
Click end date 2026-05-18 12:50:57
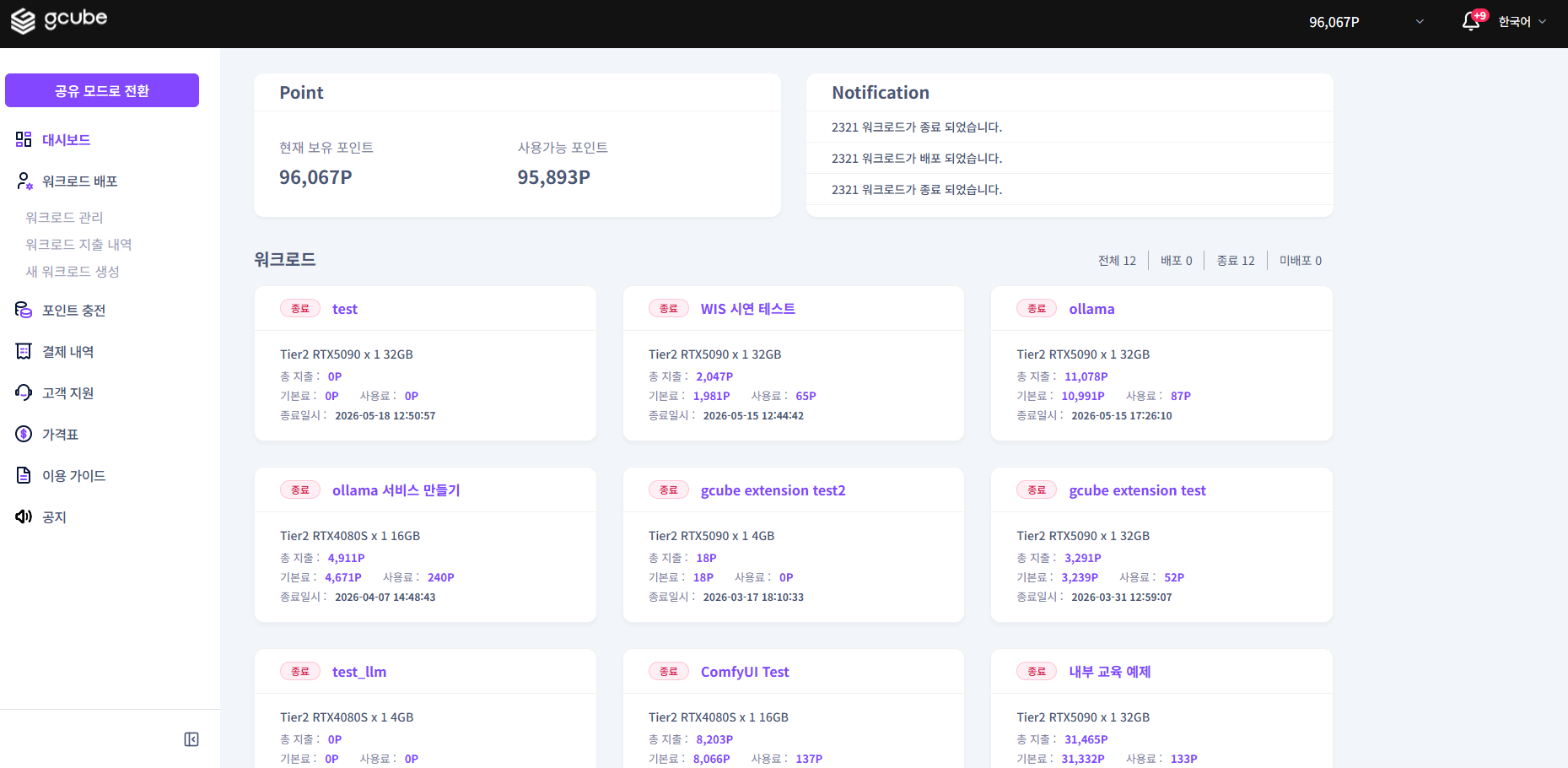tap(385, 415)
